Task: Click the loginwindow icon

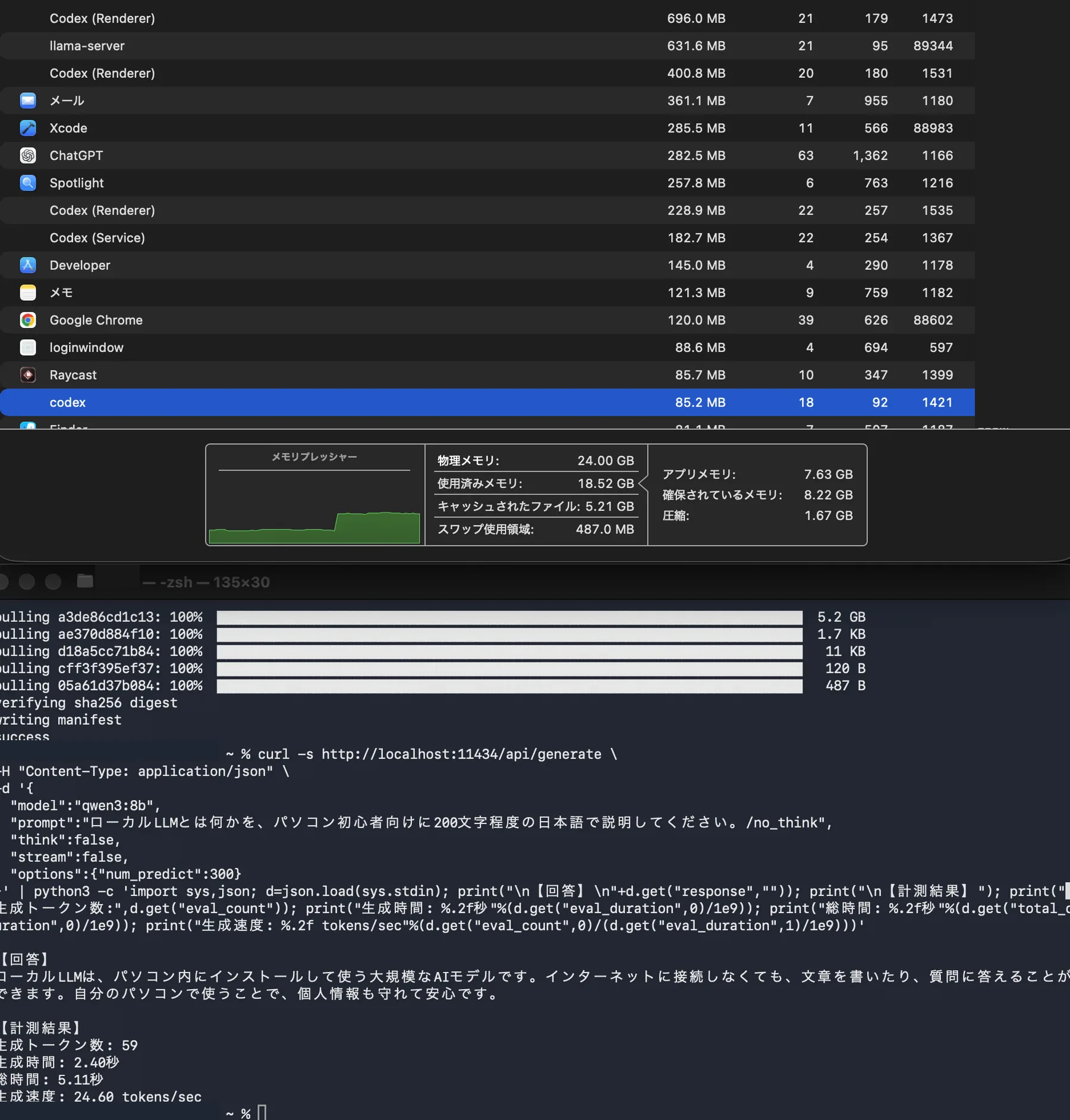Action: tap(28, 347)
